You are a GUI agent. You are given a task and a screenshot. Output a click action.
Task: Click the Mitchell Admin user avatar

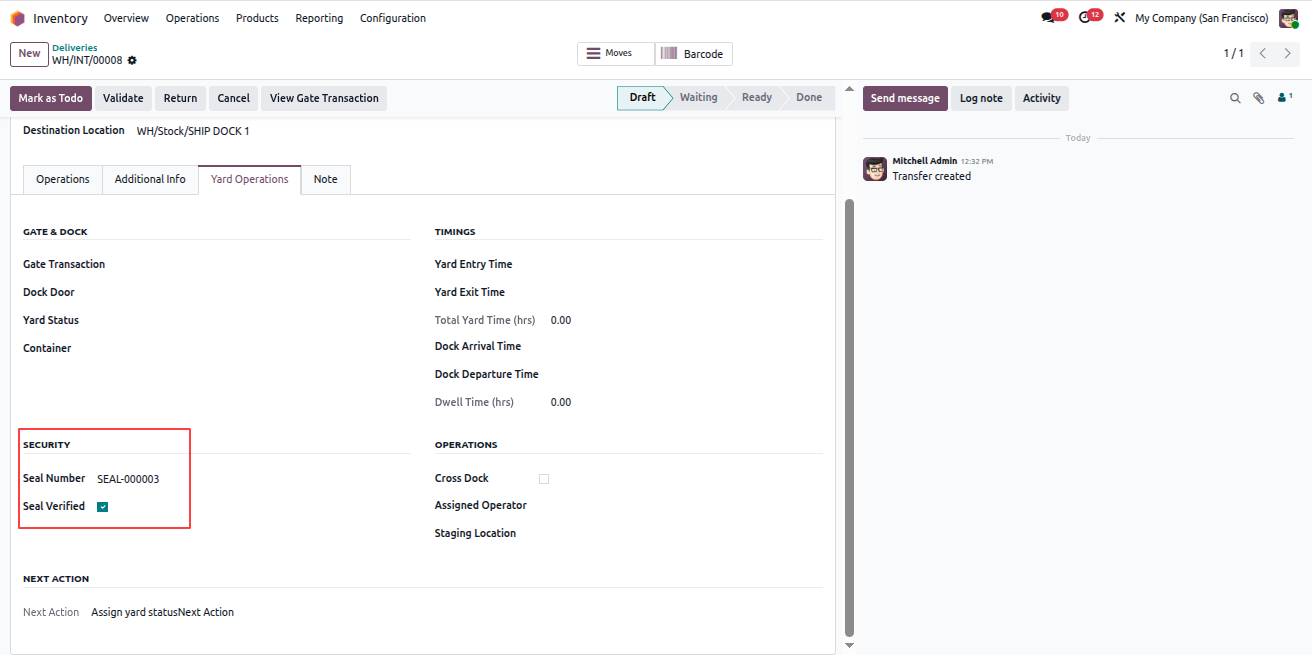[x=1288, y=18]
